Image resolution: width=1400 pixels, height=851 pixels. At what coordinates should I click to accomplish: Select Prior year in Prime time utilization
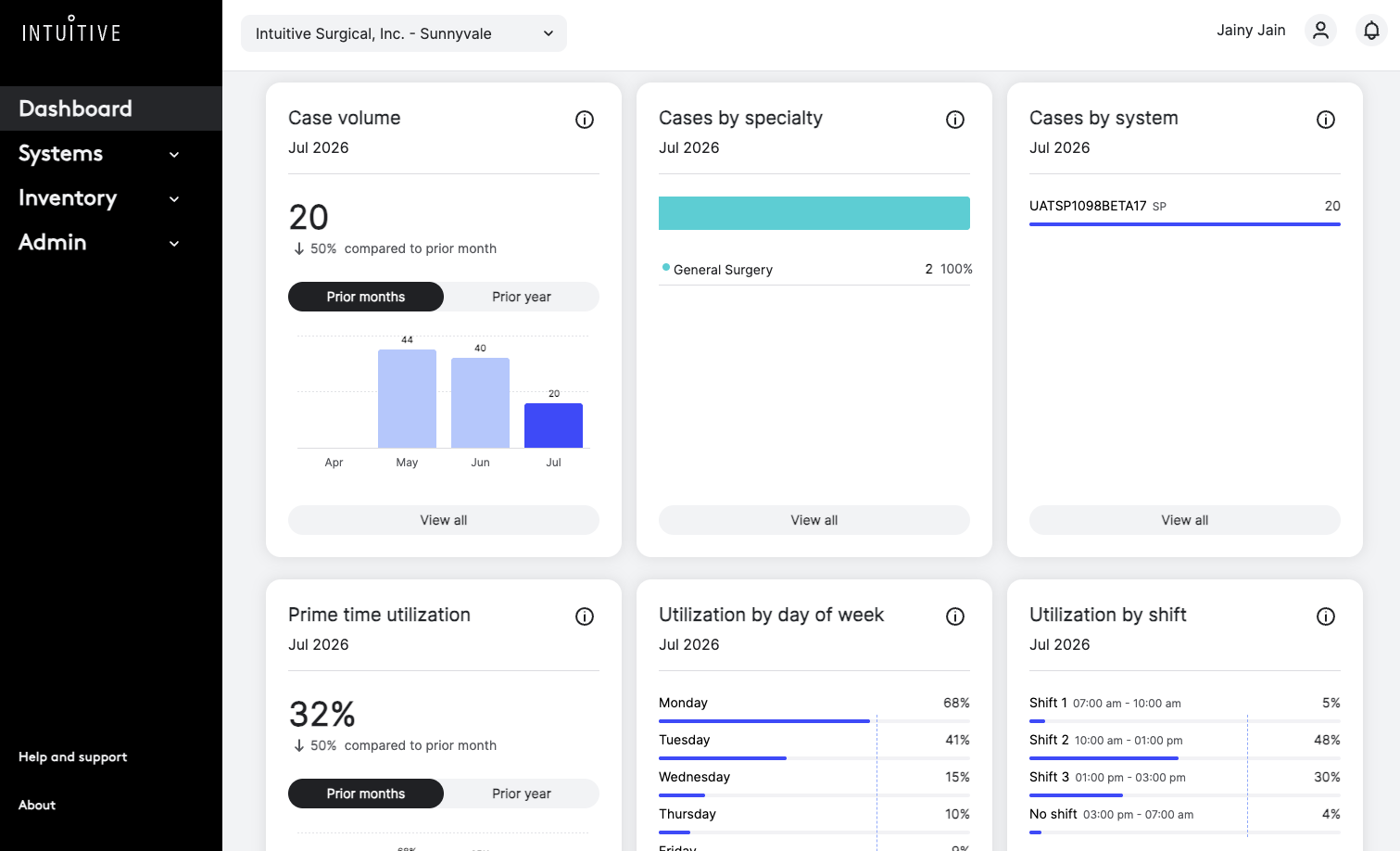click(522, 794)
